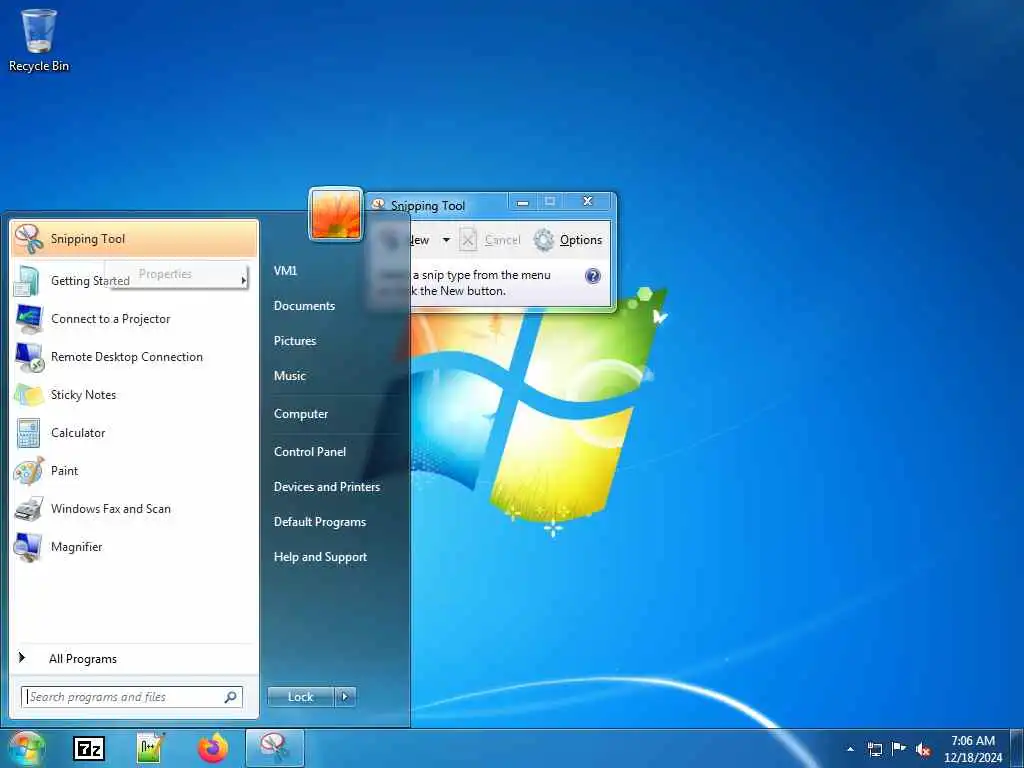The width and height of the screenshot is (1024, 768).
Task: Expand the shutdown options arrow next to Lock
Action: coord(345,697)
